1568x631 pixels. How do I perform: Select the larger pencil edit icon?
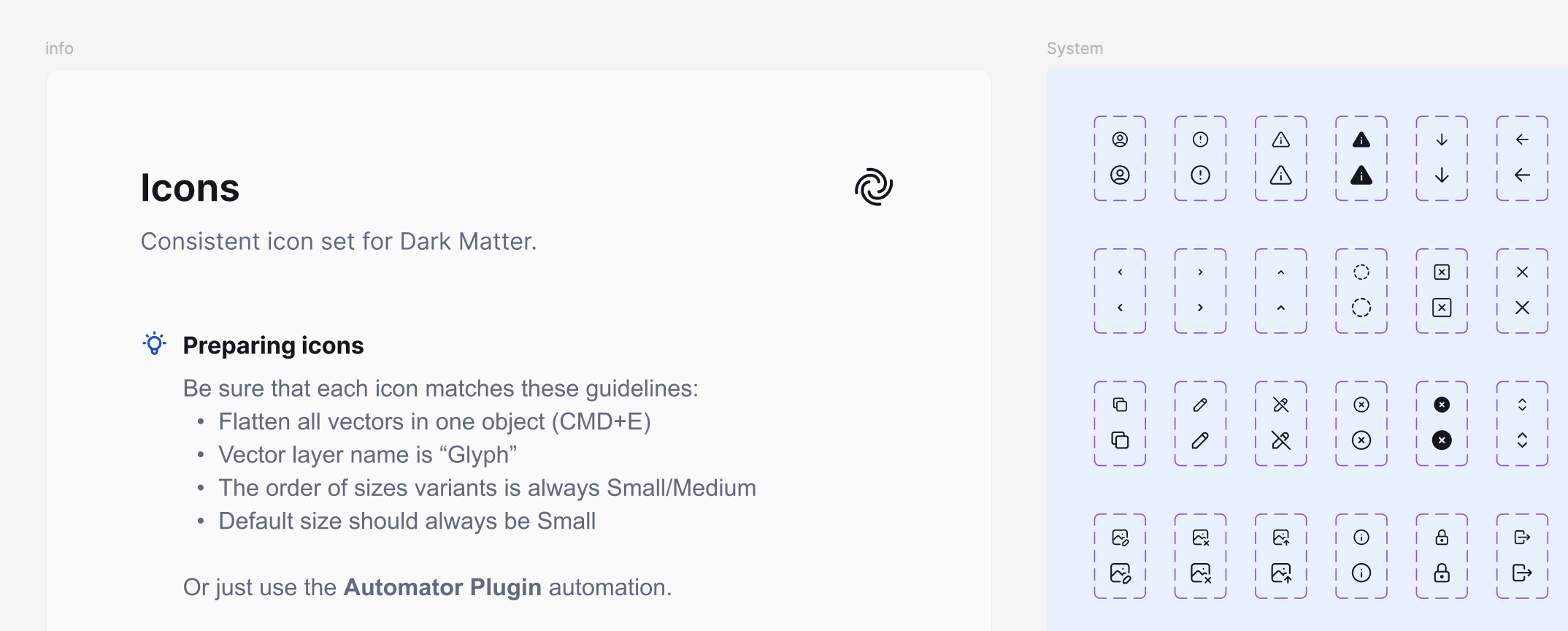pos(1200,440)
